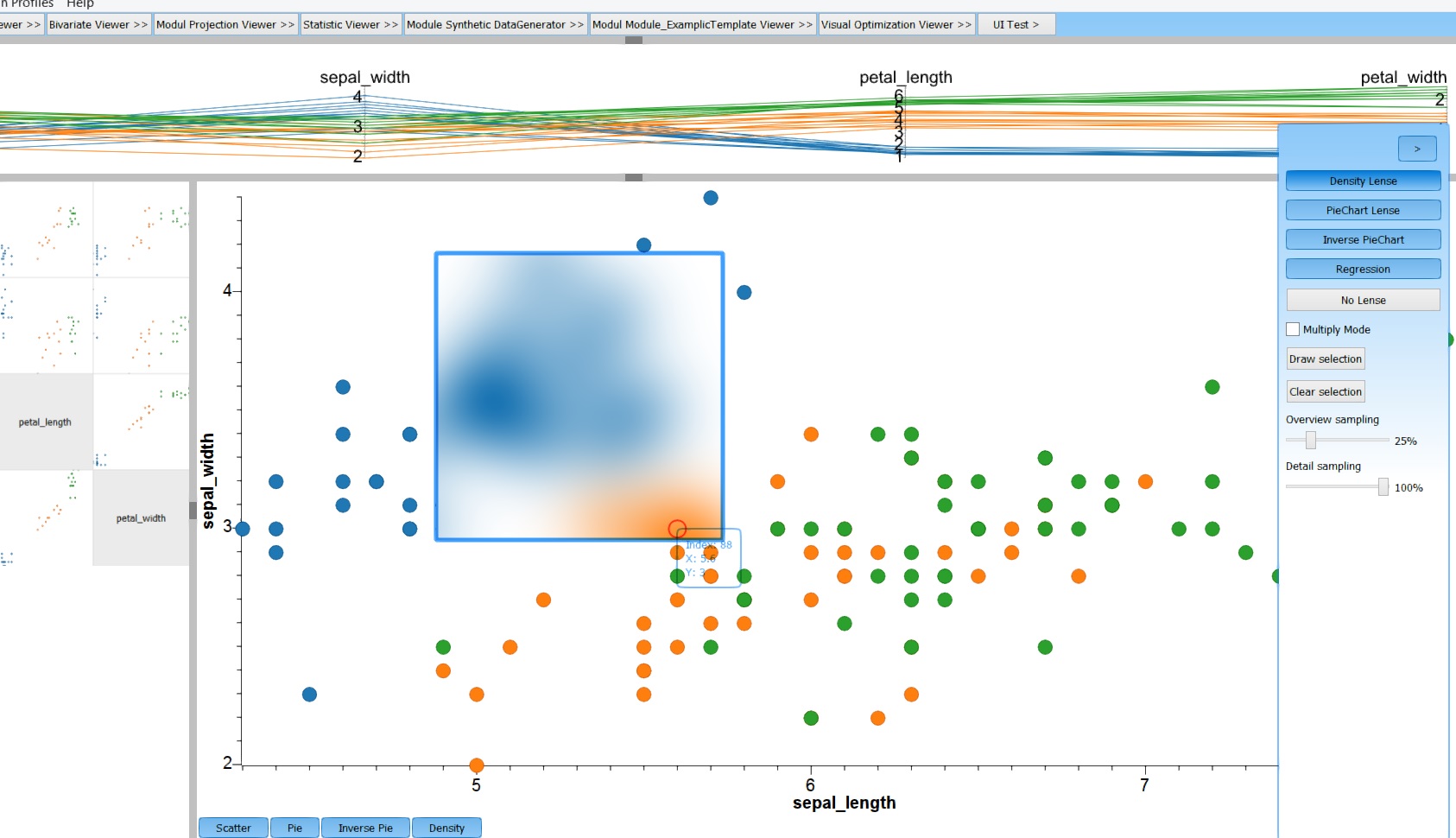This screenshot has width=1456, height=838.
Task: Select the PieChart Lense option
Action: [x=1363, y=210]
